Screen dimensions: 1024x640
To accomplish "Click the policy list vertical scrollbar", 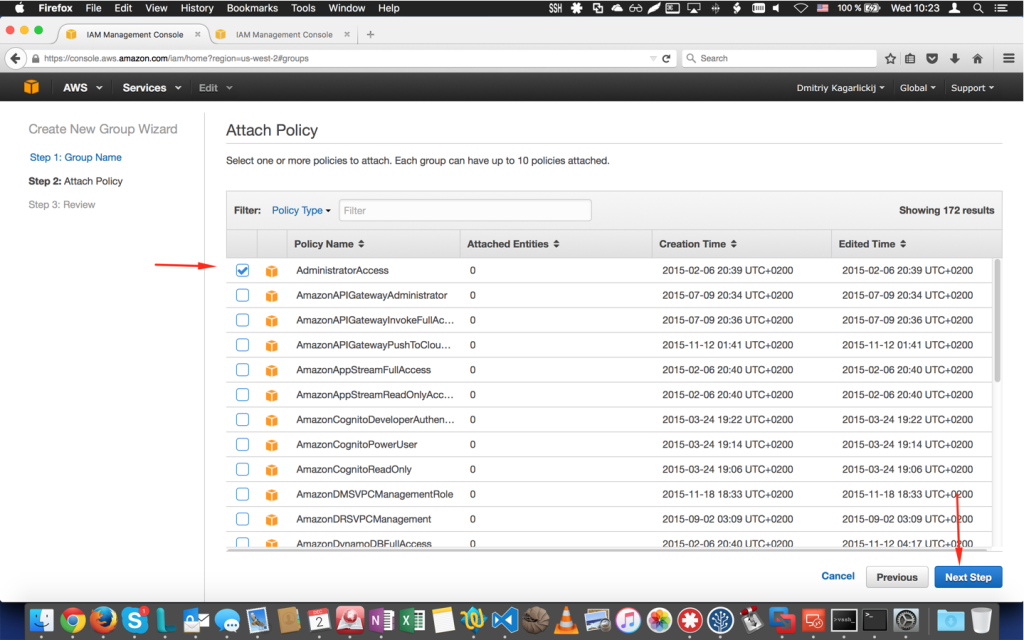I will (x=997, y=320).
